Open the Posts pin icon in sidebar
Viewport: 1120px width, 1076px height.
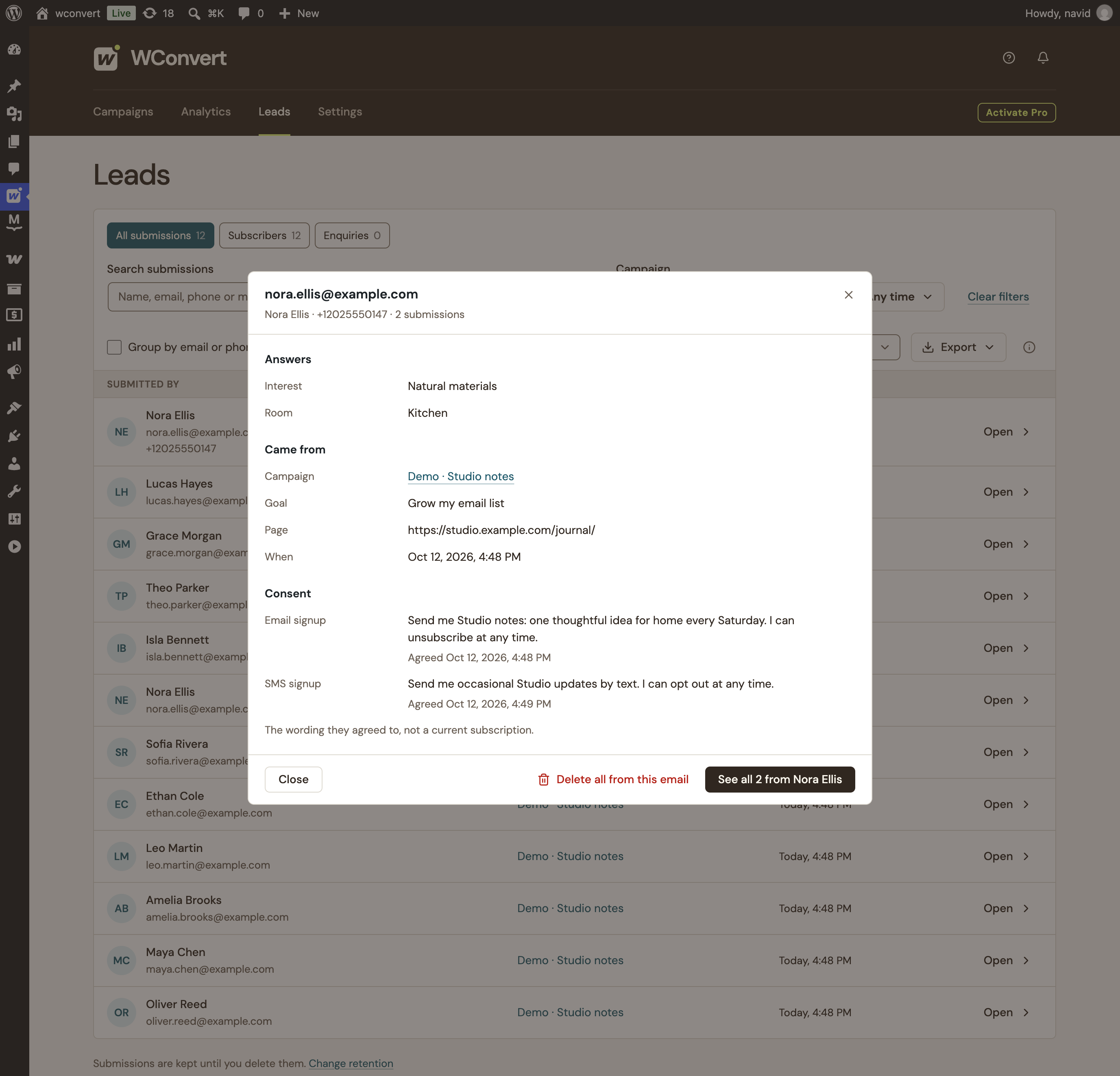click(14, 86)
